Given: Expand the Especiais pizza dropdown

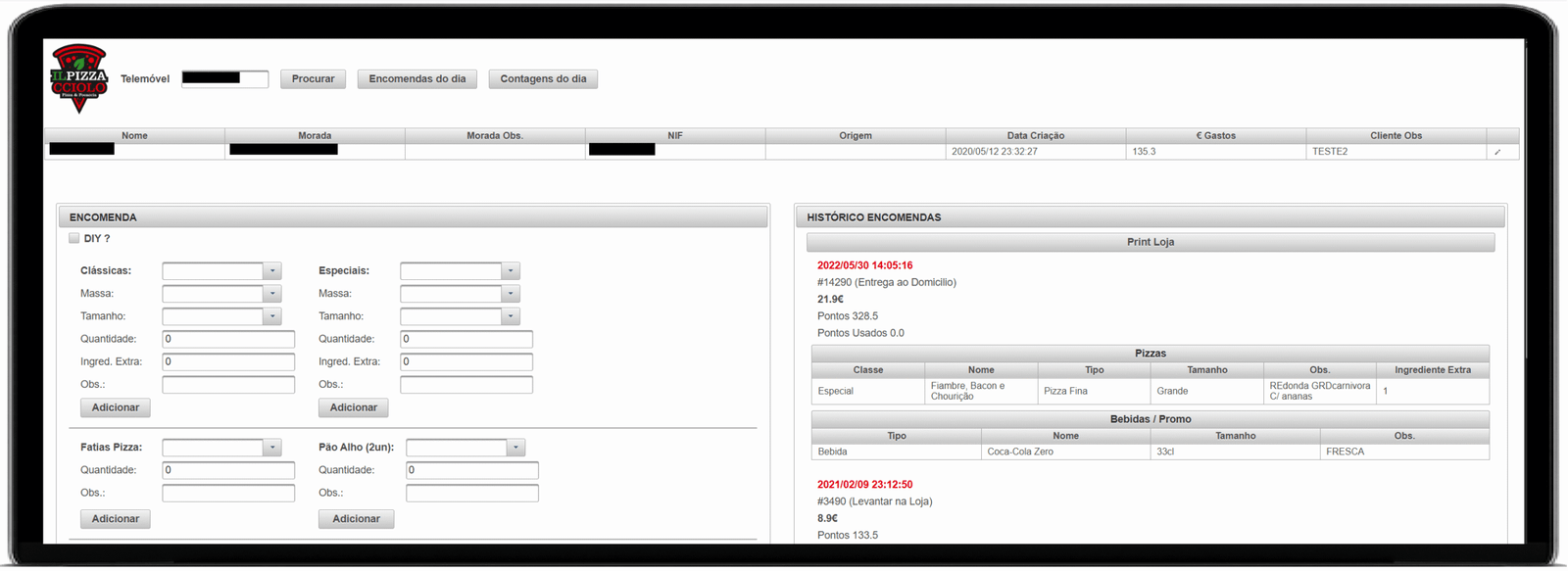Looking at the screenshot, I should pyautogui.click(x=460, y=271).
